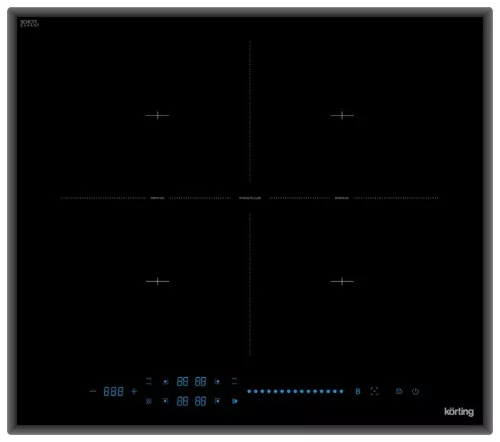Tap the pause/play icon next to lower displays
500x442 pixels.
tap(235, 401)
